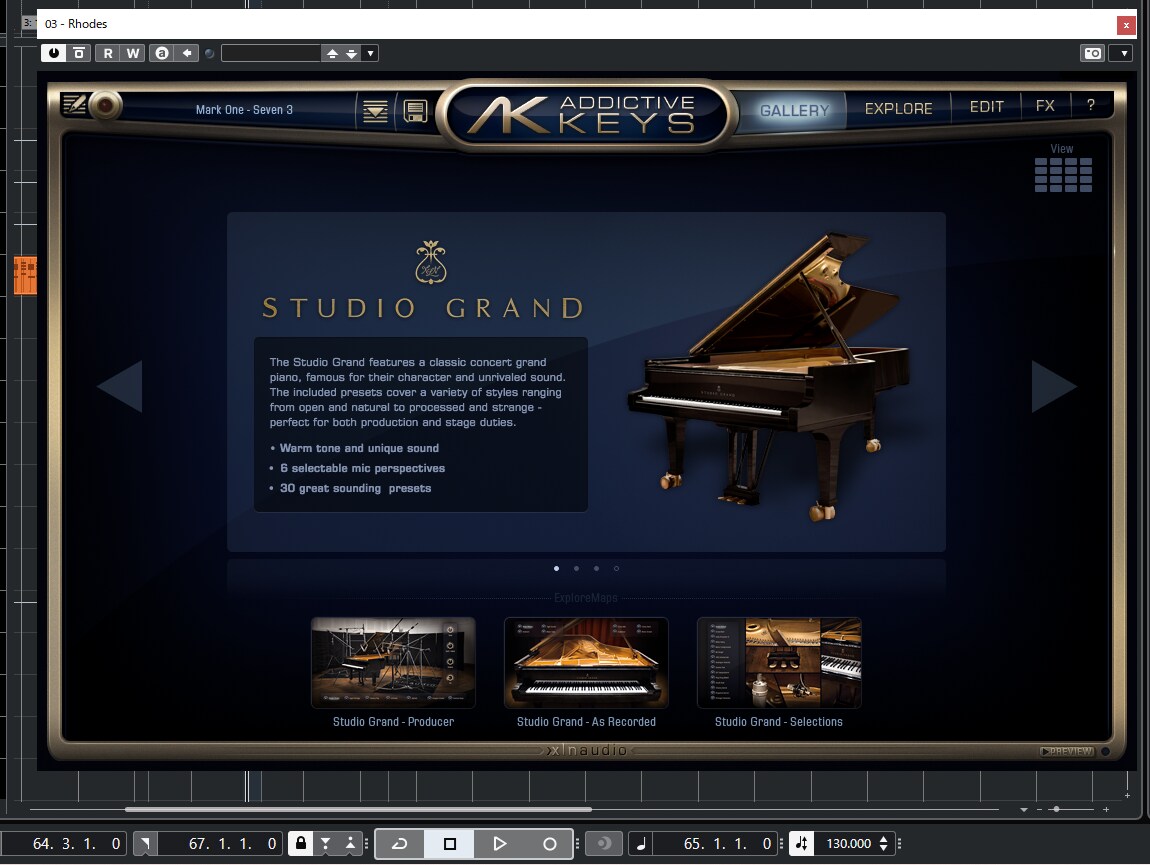Open Studio Grand - As Recorded thumbnail
This screenshot has width=1150, height=865.
coord(586,663)
